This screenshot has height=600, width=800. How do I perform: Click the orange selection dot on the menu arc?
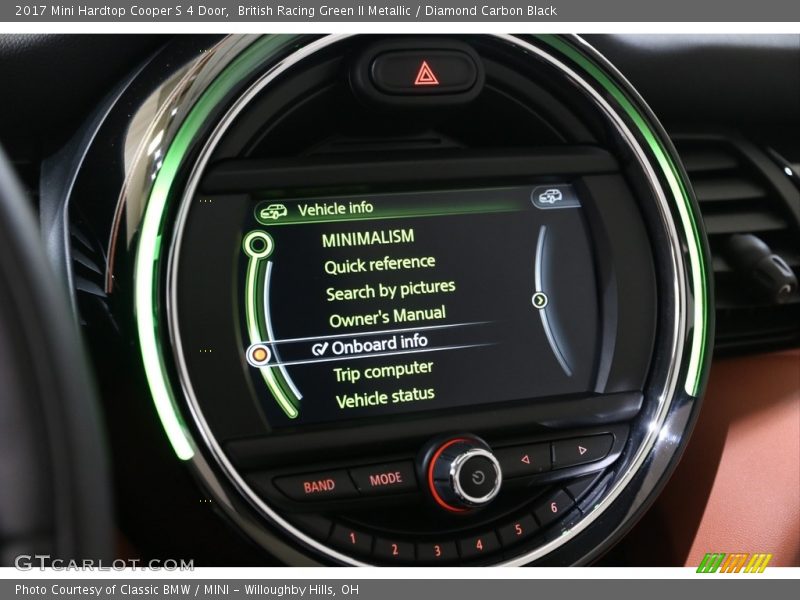click(260, 354)
